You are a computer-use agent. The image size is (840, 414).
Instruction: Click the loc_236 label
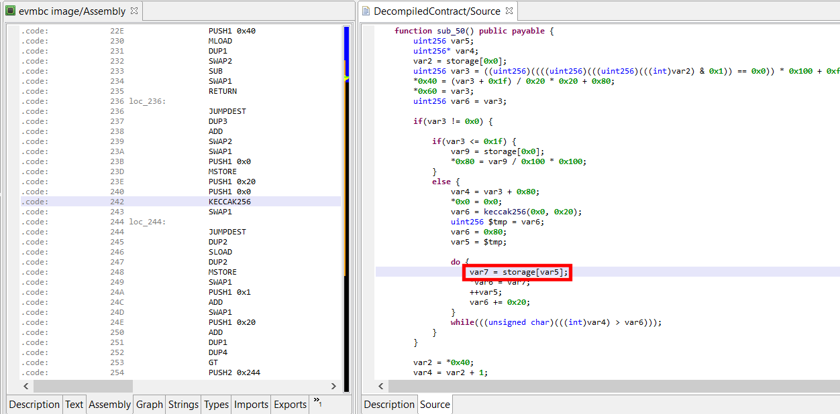tap(146, 101)
